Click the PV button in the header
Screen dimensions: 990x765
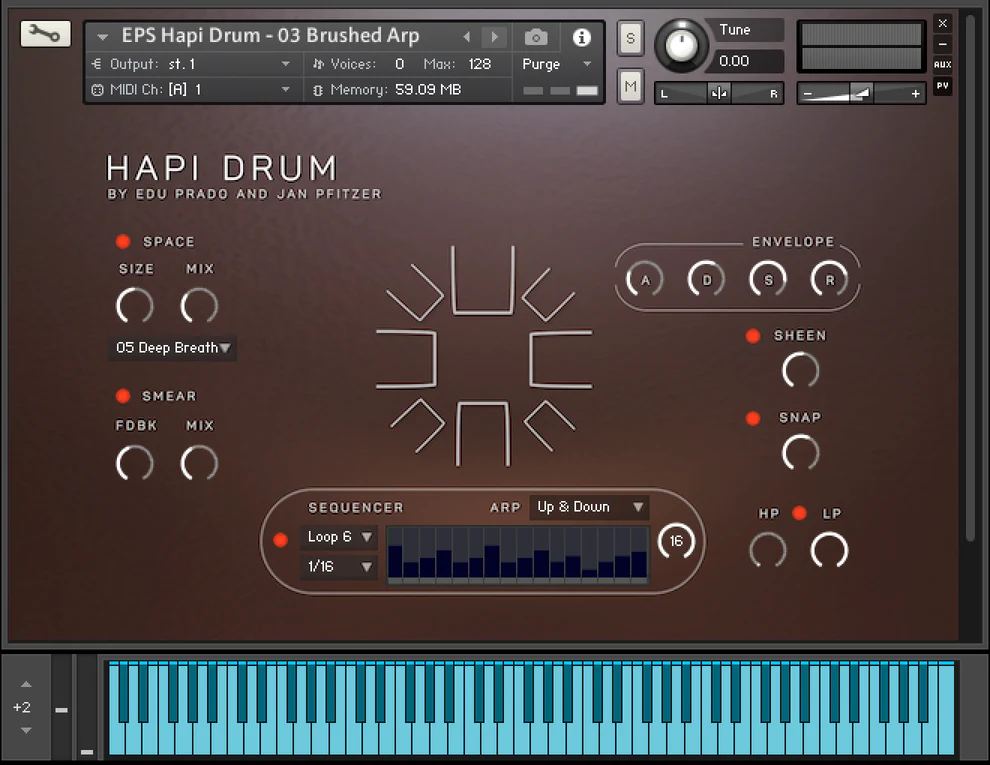[x=942, y=86]
